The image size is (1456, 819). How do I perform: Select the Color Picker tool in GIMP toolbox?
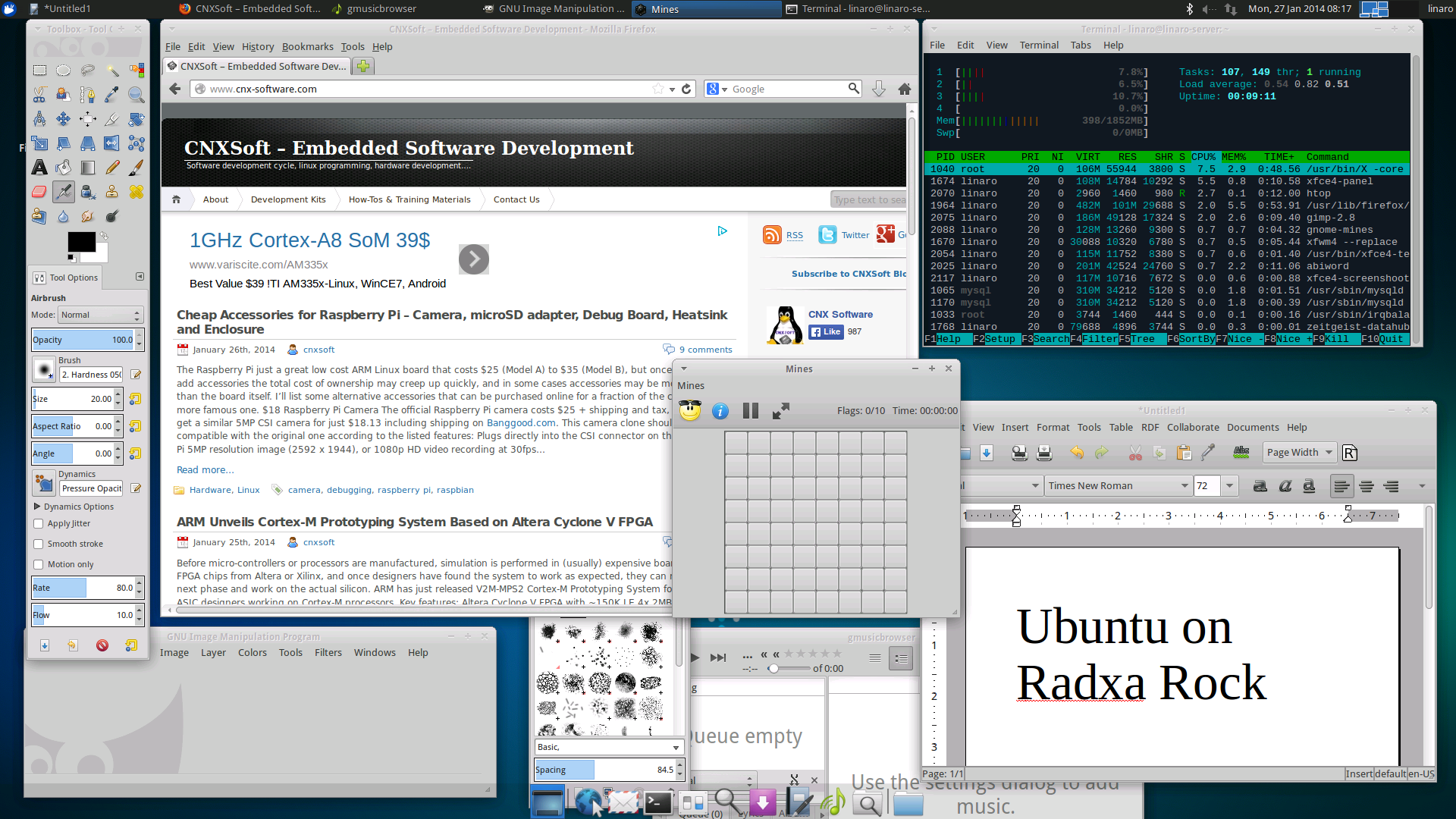112,95
